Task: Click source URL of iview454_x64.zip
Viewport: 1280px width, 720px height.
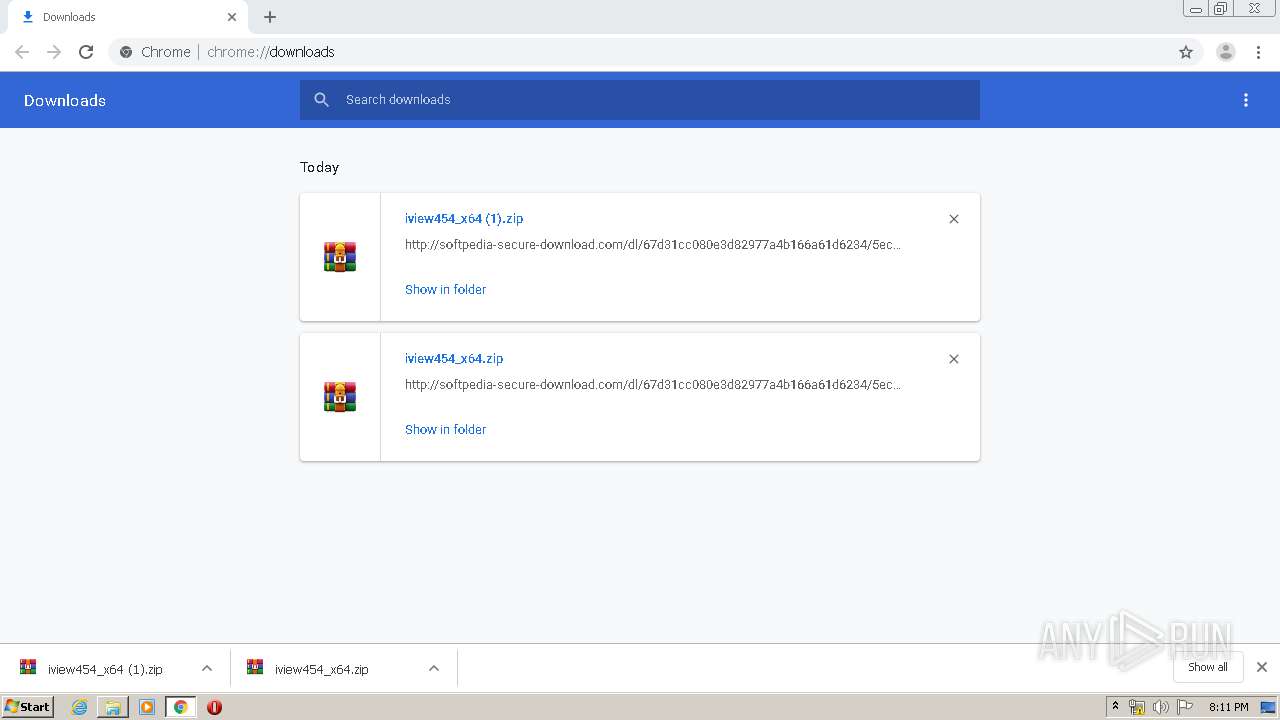Action: pyautogui.click(x=653, y=384)
